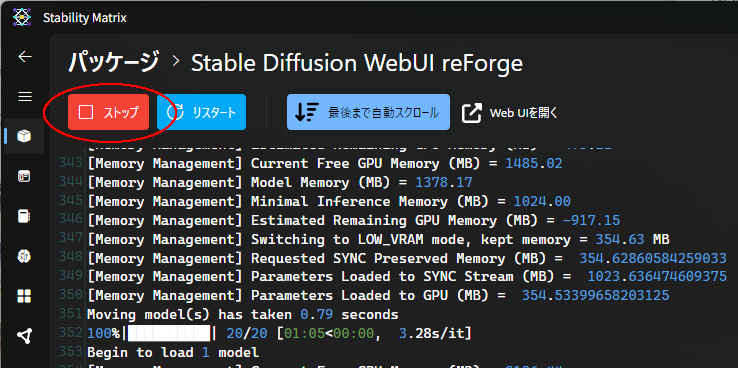
Task: Open the notebook-shaped Checkpoint Manager icon
Action: click(24, 216)
